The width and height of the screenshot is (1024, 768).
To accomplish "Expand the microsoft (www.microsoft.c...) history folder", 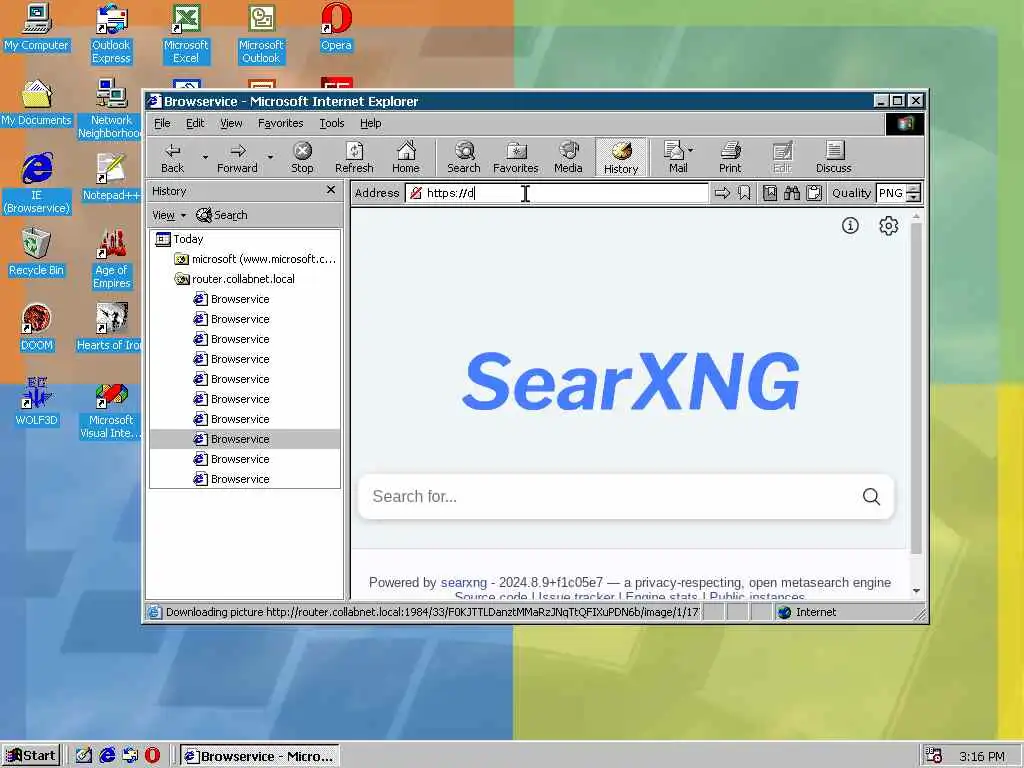I will [x=255, y=259].
